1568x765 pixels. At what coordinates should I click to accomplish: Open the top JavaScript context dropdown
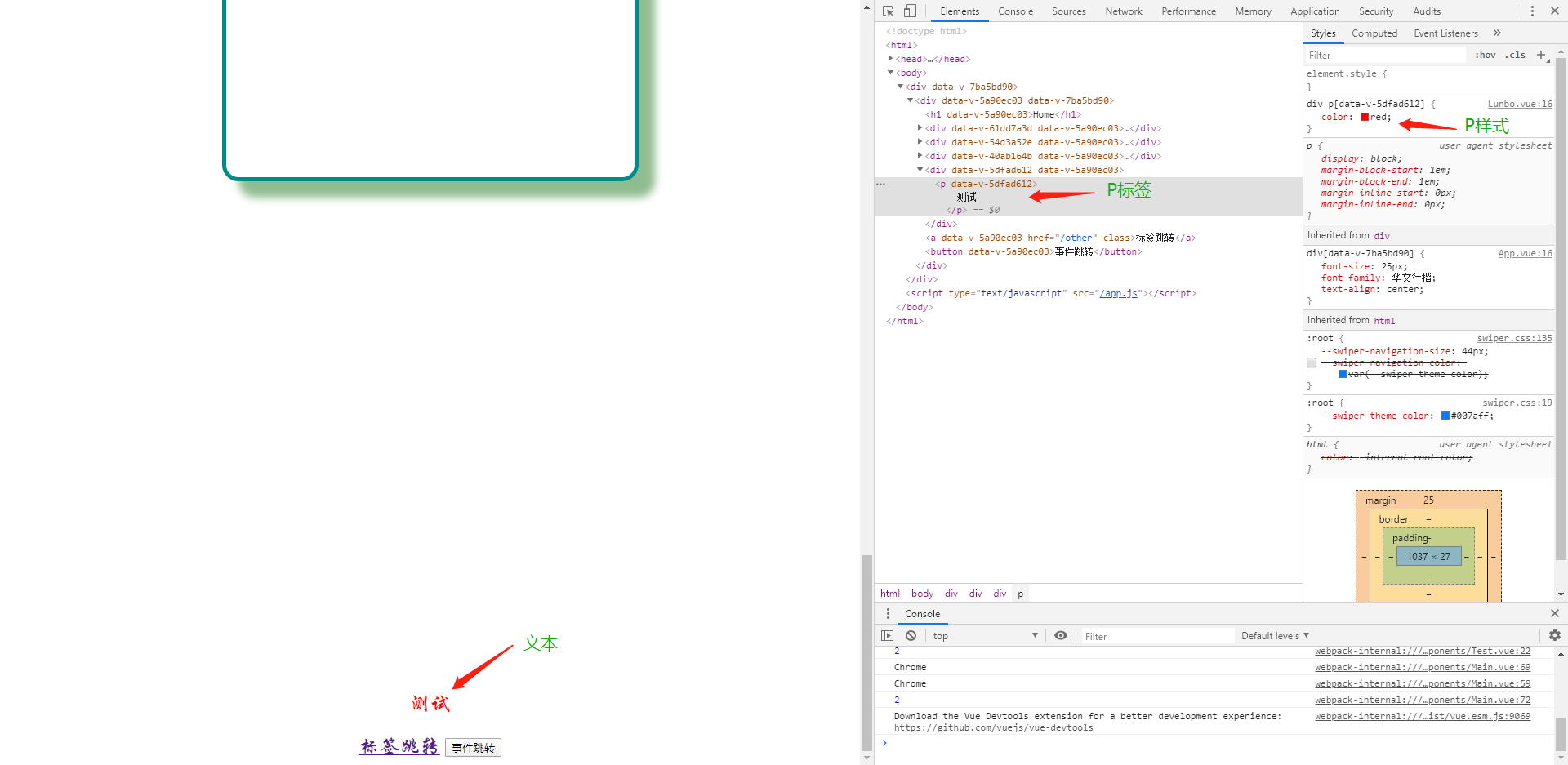coord(985,636)
